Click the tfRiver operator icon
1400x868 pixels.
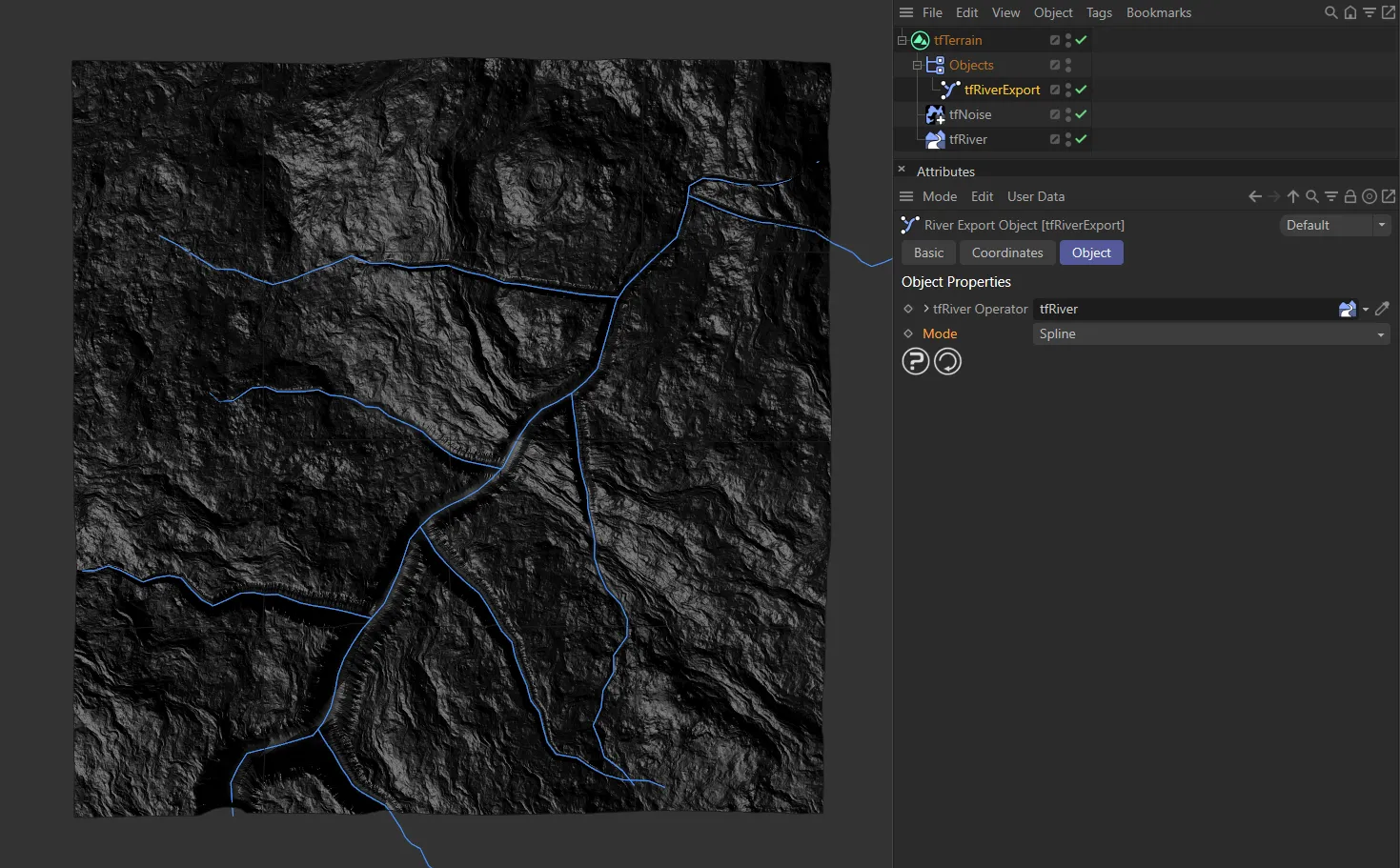(935, 139)
